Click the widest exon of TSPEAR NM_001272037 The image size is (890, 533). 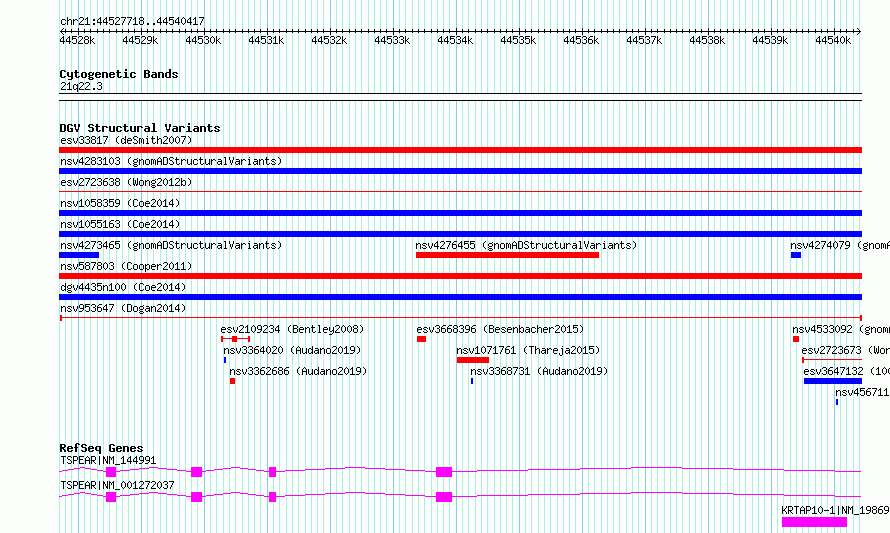click(x=444, y=497)
